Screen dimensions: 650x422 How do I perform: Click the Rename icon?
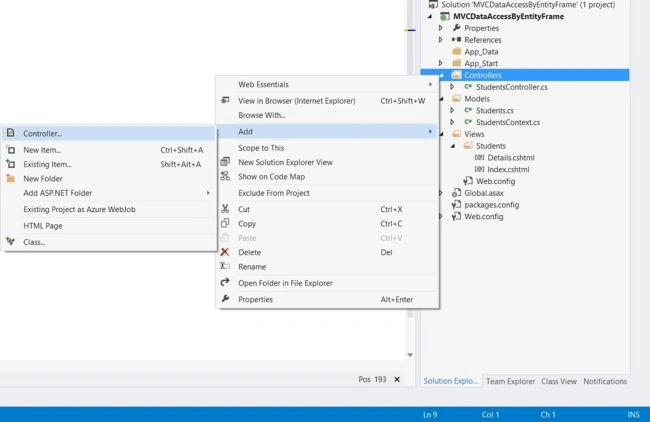(x=225, y=266)
